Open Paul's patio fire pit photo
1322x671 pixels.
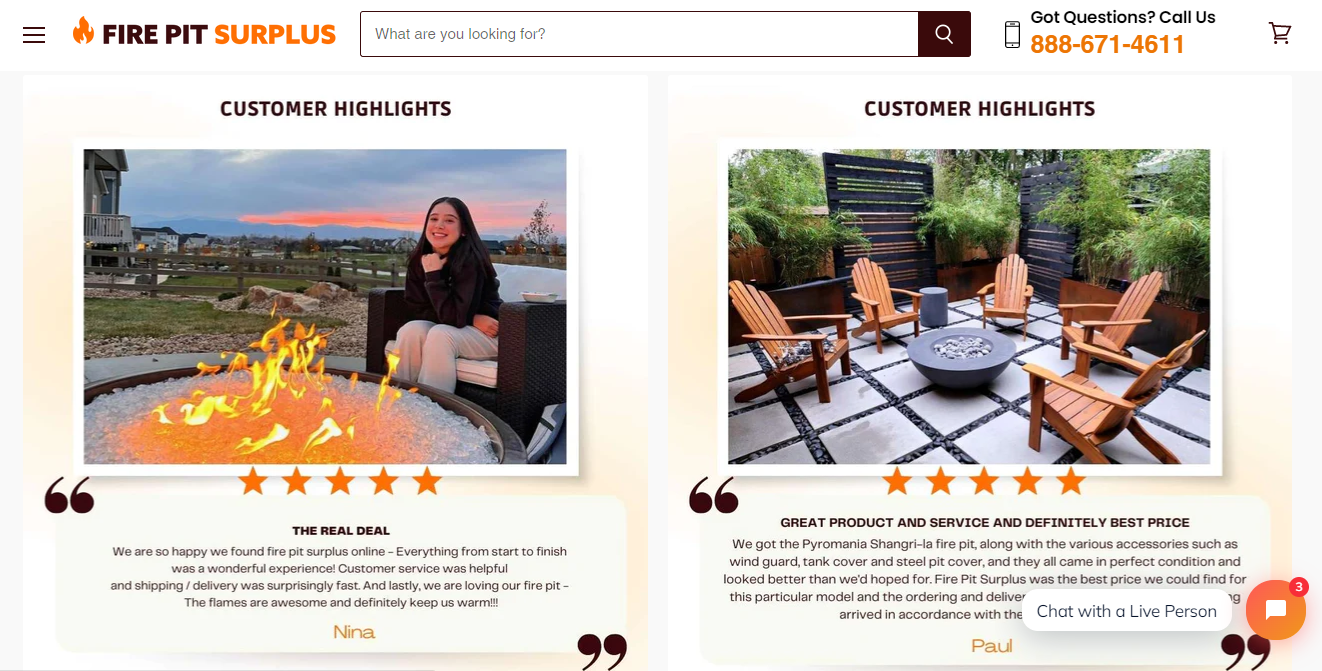969,307
